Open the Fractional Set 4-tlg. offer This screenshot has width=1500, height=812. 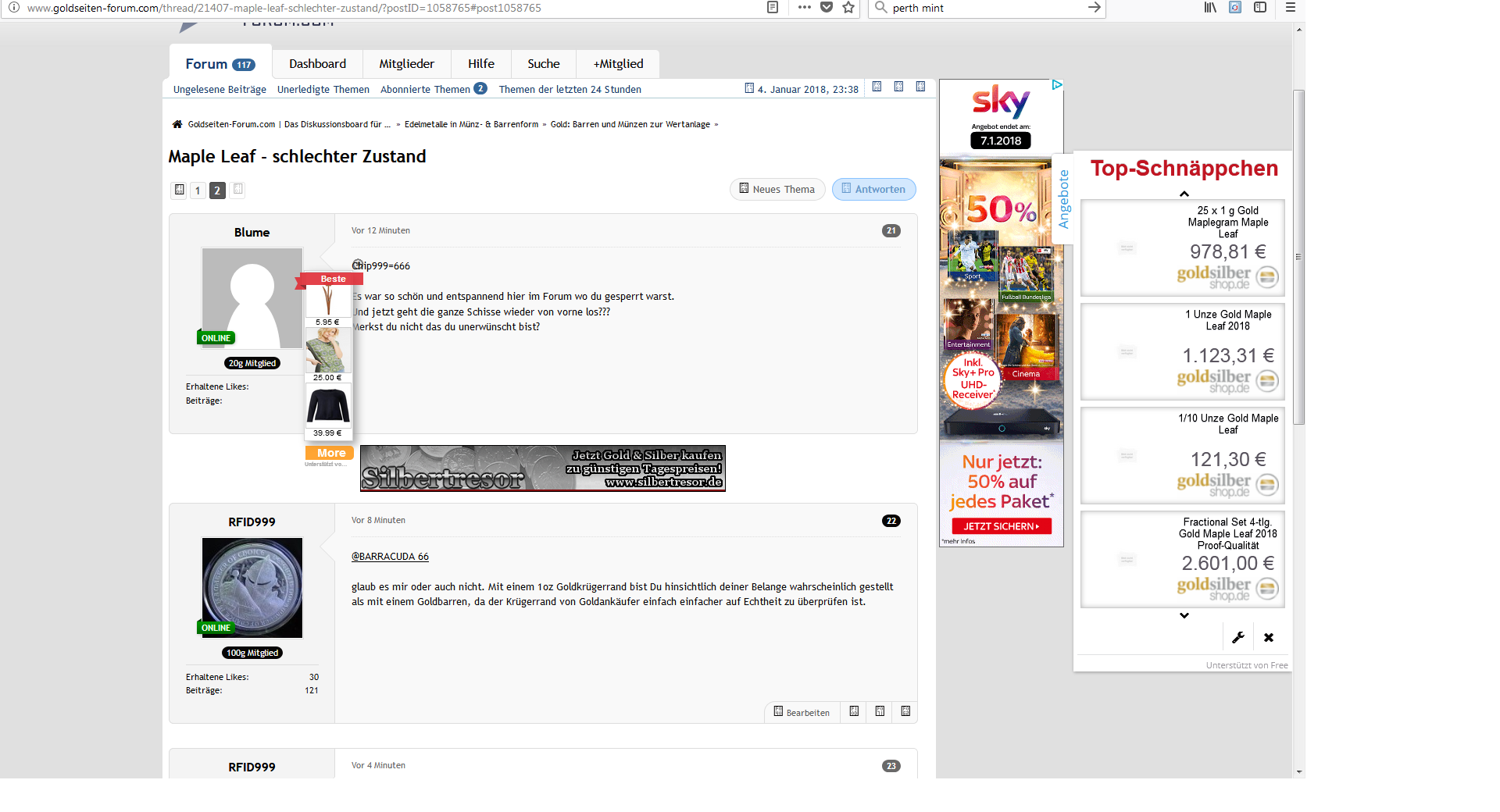tap(1183, 559)
